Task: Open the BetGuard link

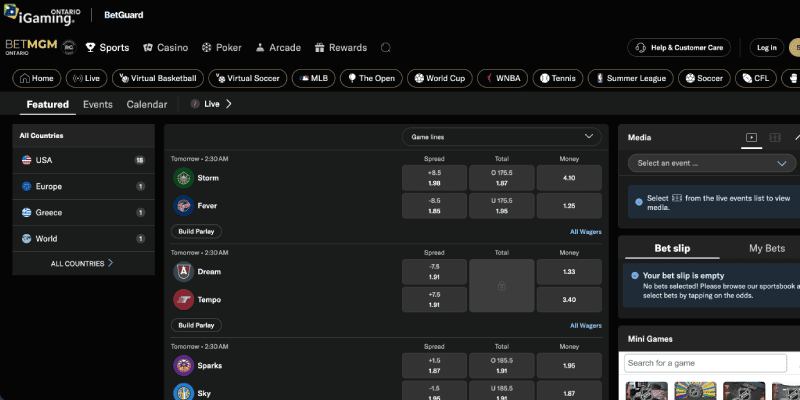Action: click(x=123, y=15)
